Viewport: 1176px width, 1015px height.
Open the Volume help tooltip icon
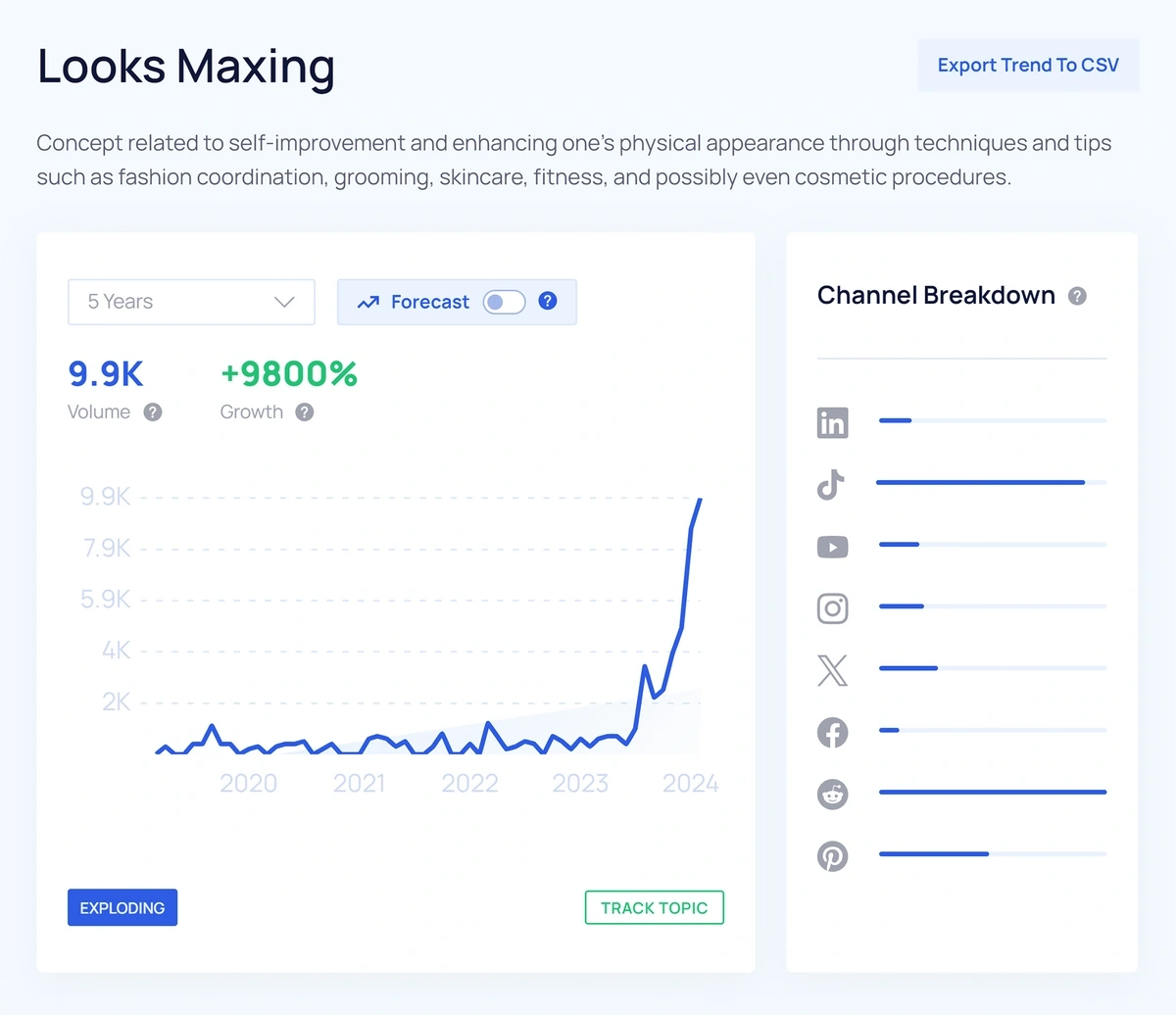point(152,412)
